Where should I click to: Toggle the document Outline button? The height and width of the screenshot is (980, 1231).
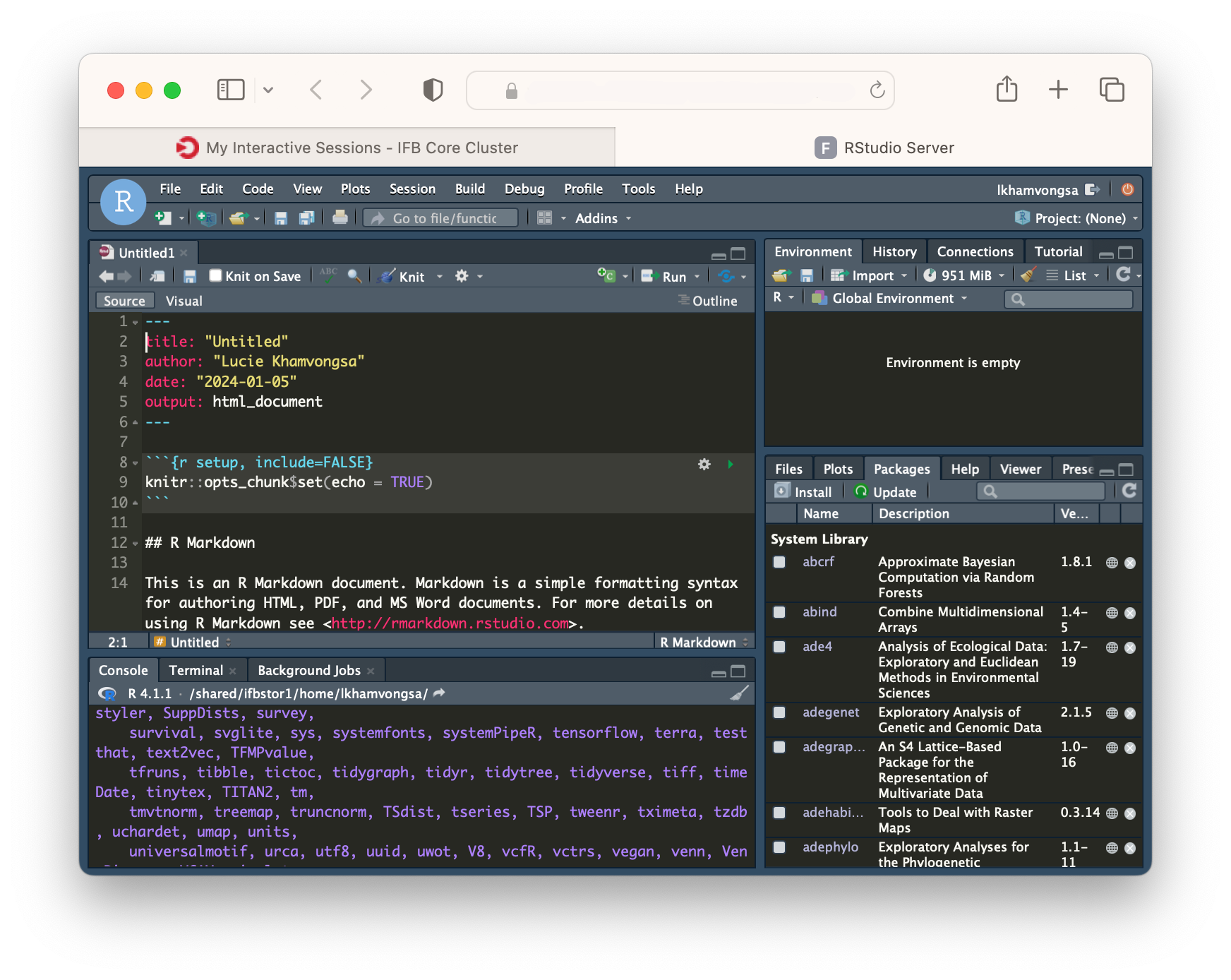point(707,301)
